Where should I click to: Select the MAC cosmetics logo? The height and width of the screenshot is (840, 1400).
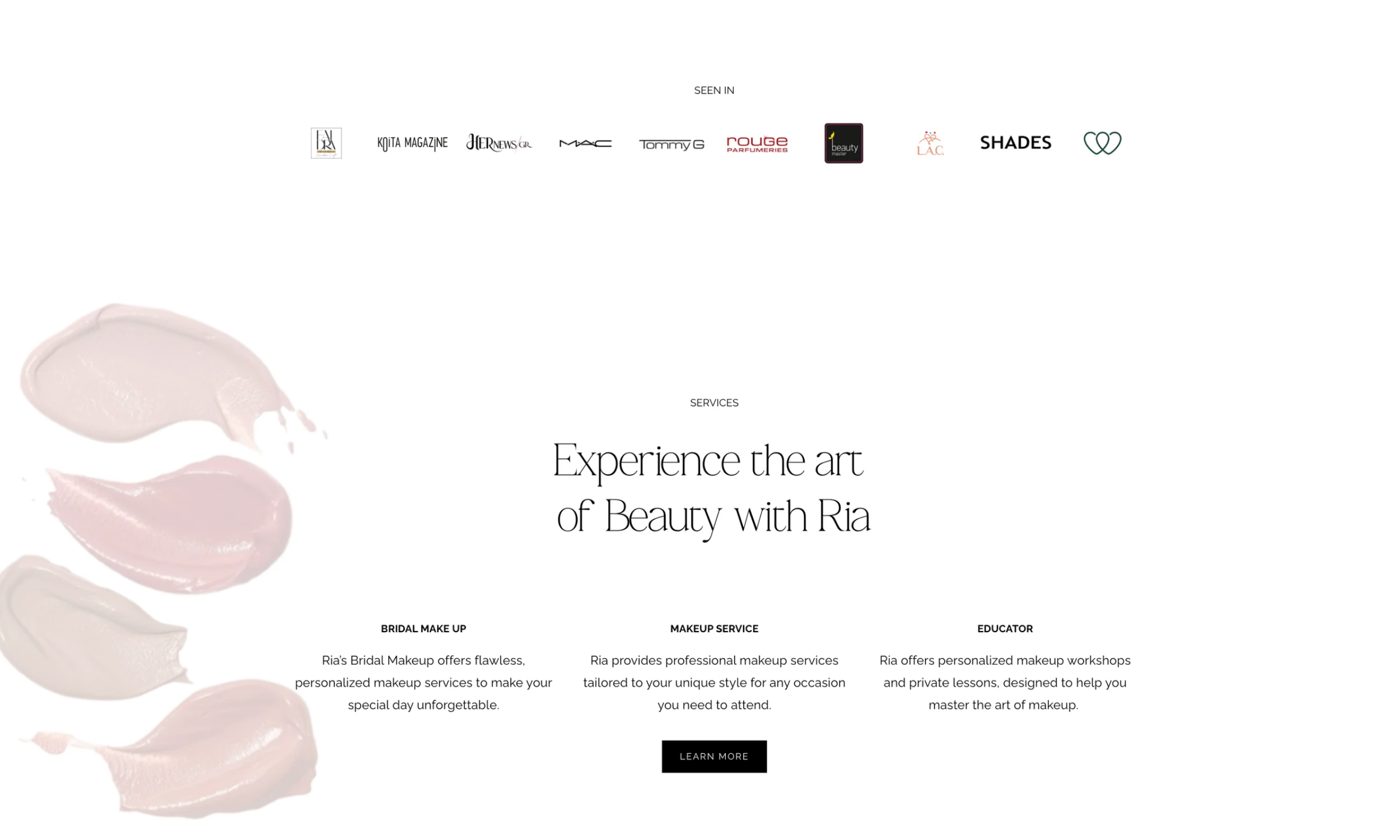[x=585, y=143]
